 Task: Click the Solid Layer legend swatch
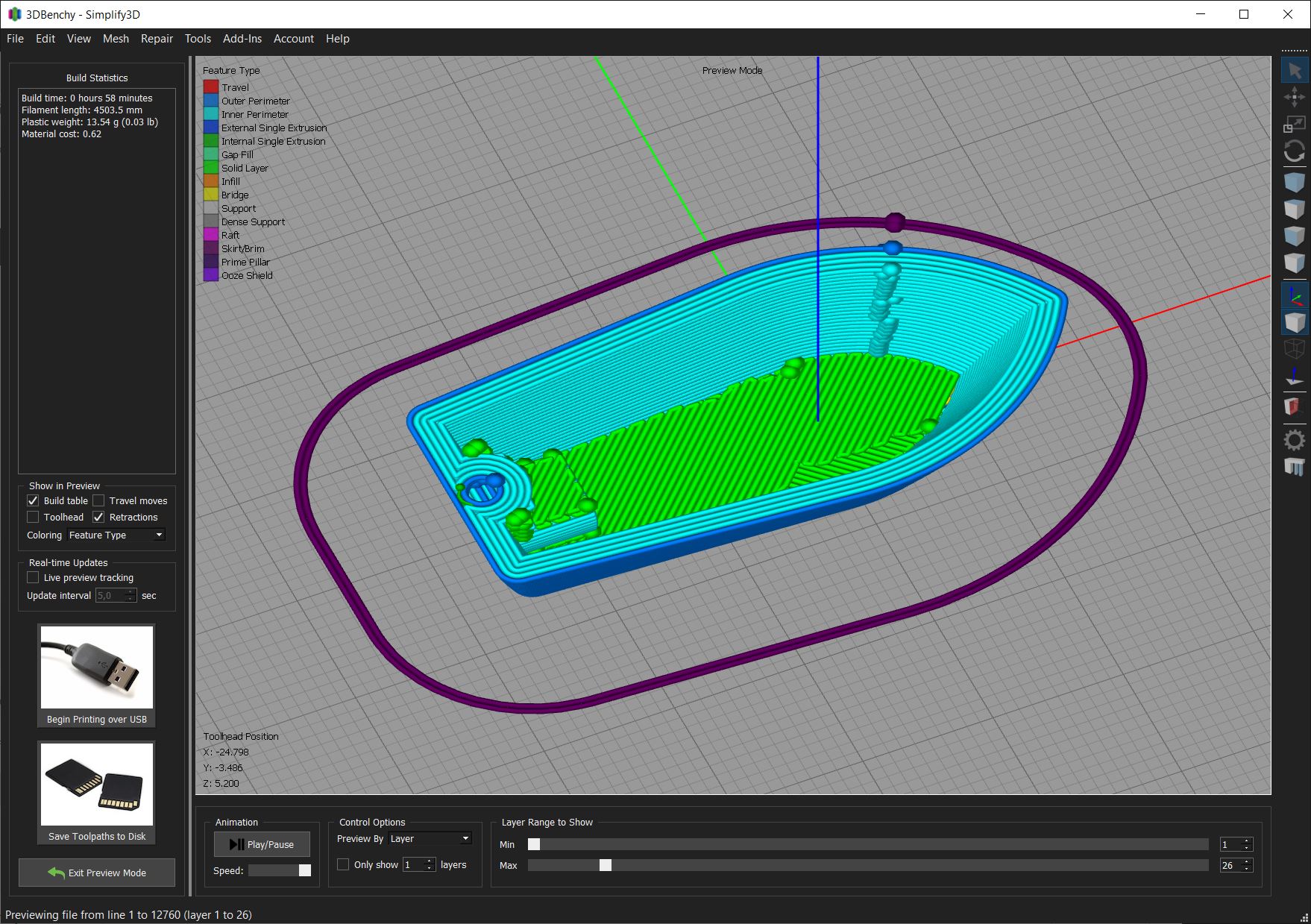coord(211,168)
